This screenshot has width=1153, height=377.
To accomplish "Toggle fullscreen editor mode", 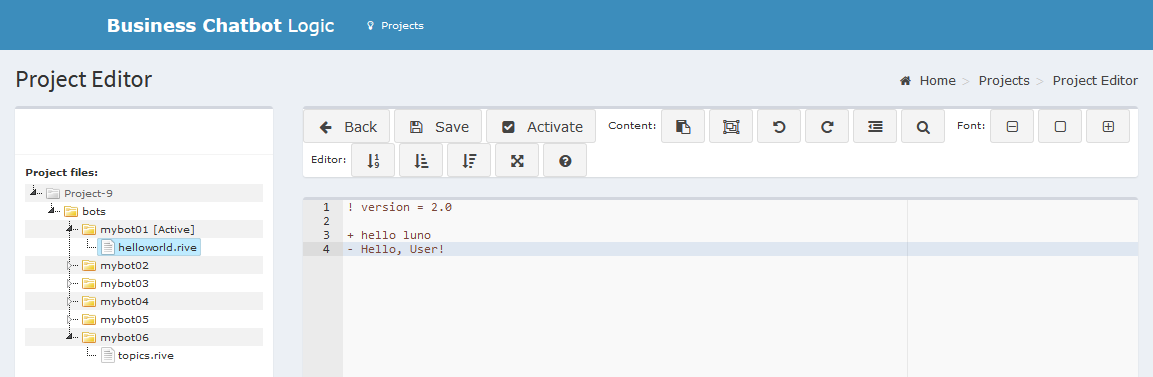I will tap(517, 160).
